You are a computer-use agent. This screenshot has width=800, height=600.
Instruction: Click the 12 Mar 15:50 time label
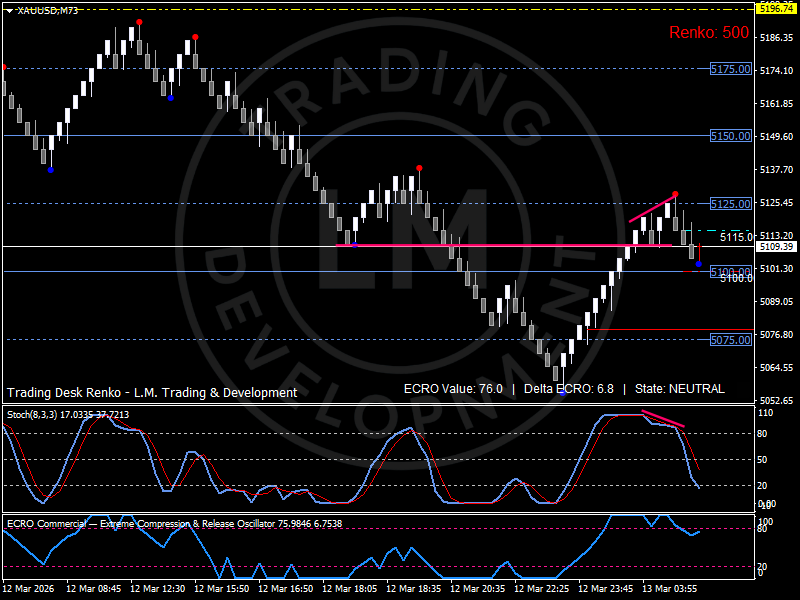coord(222,588)
